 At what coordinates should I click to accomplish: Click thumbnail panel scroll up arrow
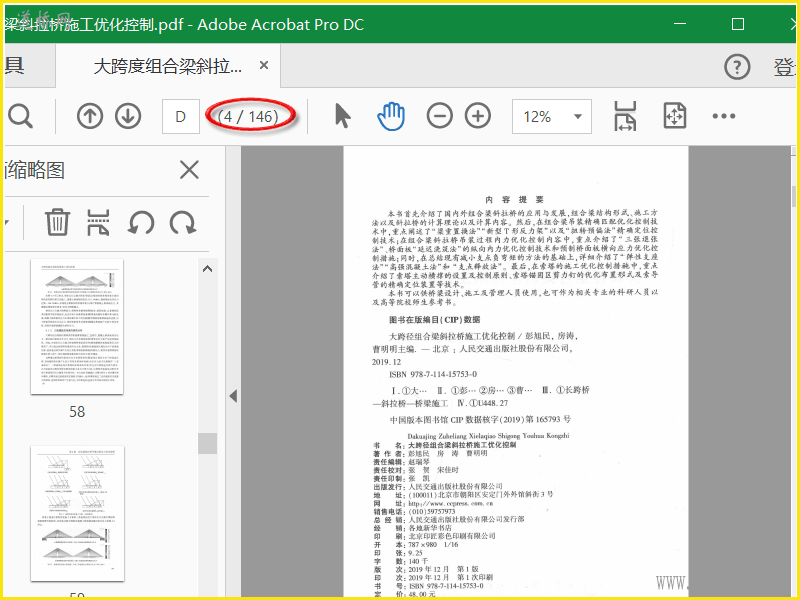click(208, 269)
